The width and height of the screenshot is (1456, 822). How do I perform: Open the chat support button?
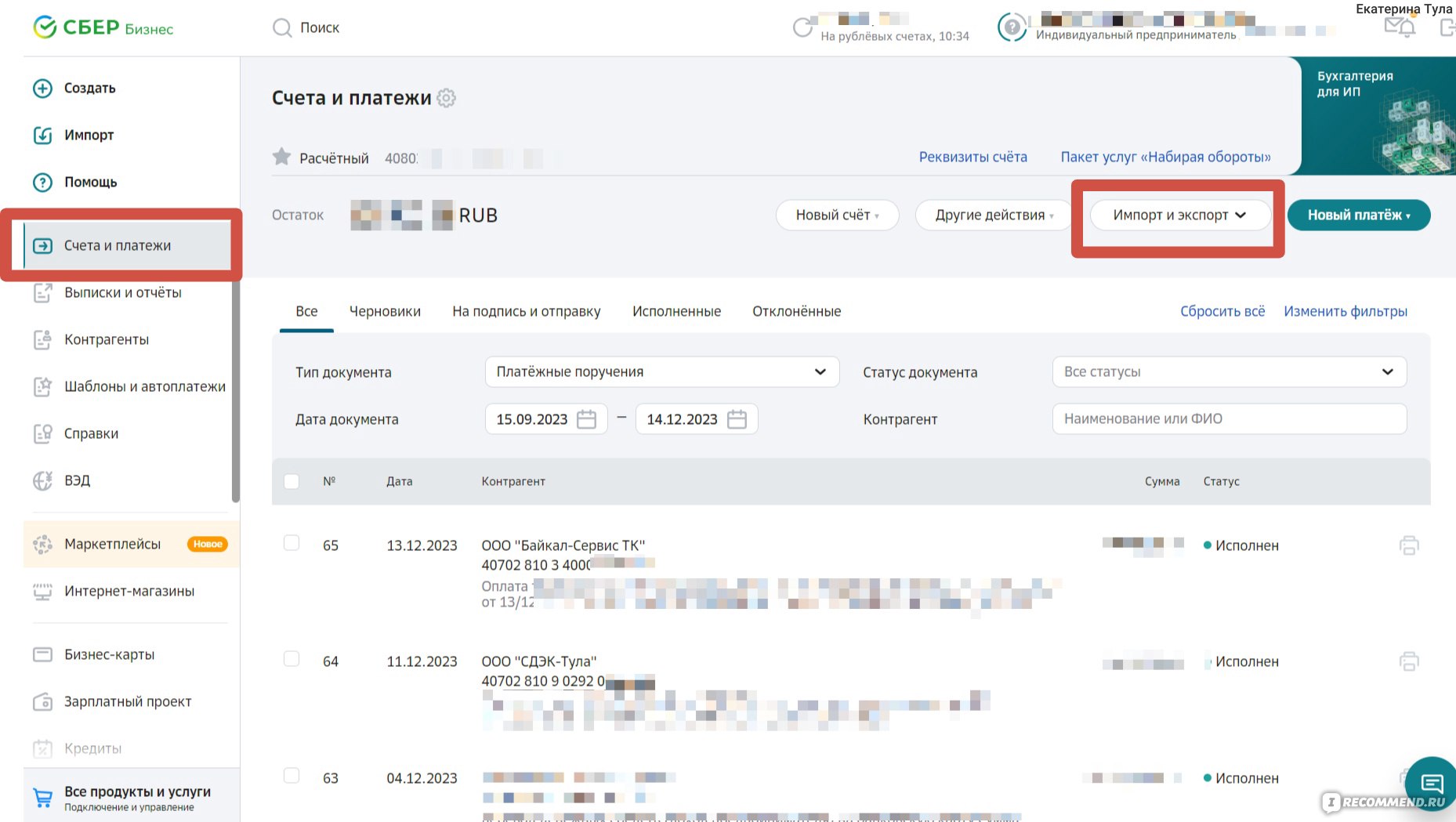[x=1432, y=782]
